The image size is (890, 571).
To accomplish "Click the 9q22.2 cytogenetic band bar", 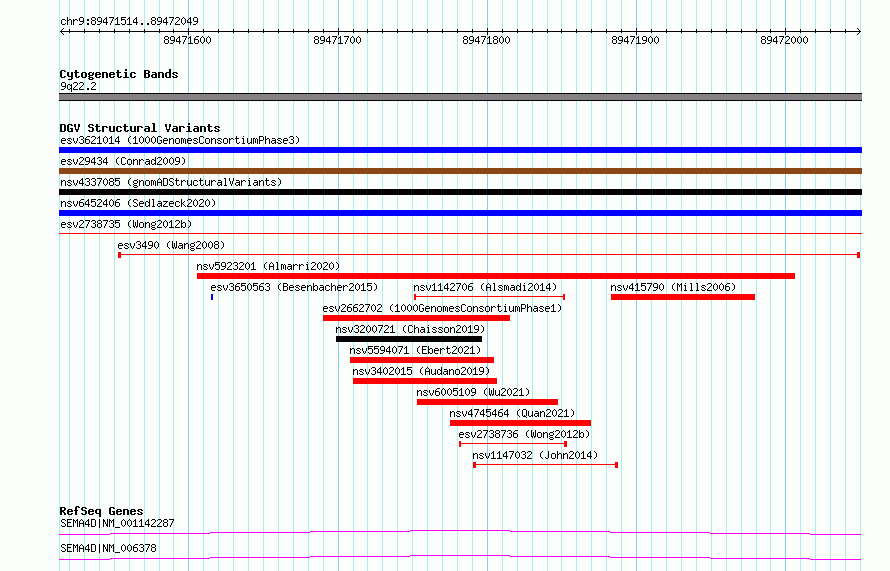I will (460, 97).
